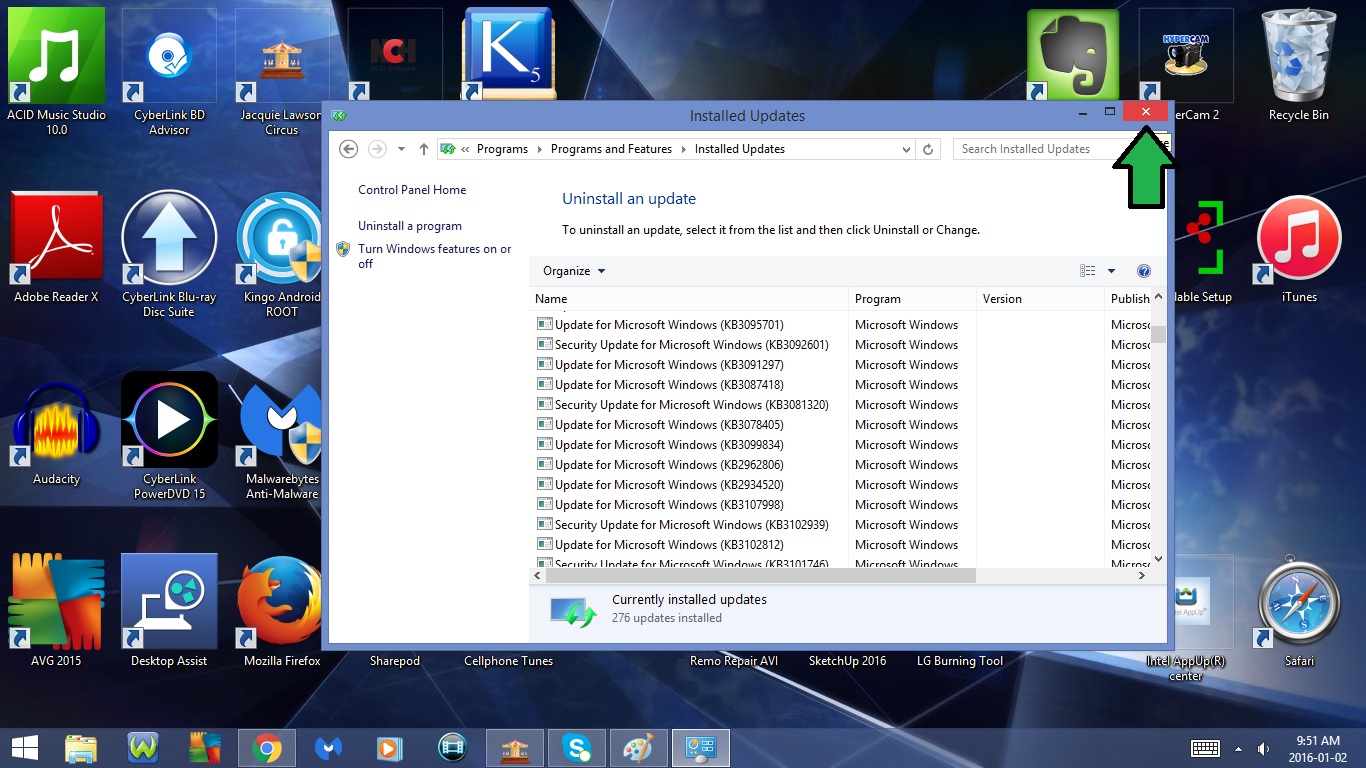The image size is (1366, 768).
Task: Sort by the Program column header
Action: (913, 299)
